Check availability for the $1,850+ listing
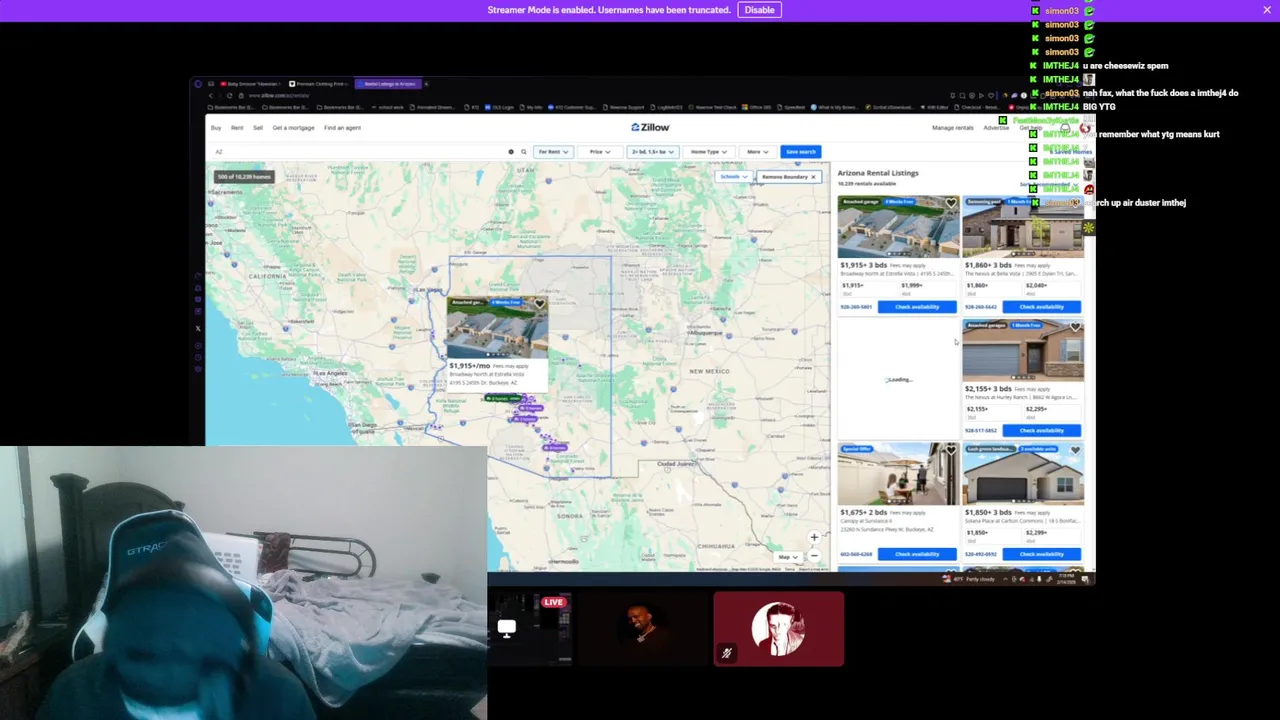Viewport: 1280px width, 720px height. coord(1041,554)
